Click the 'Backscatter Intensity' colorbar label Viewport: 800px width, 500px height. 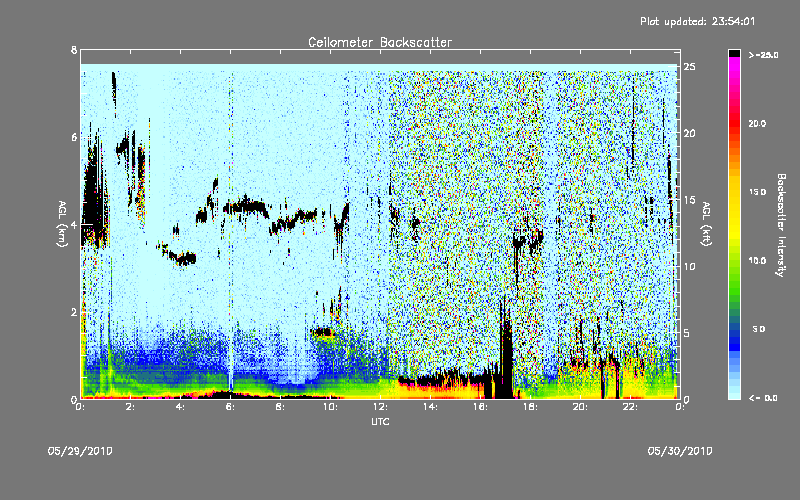781,225
